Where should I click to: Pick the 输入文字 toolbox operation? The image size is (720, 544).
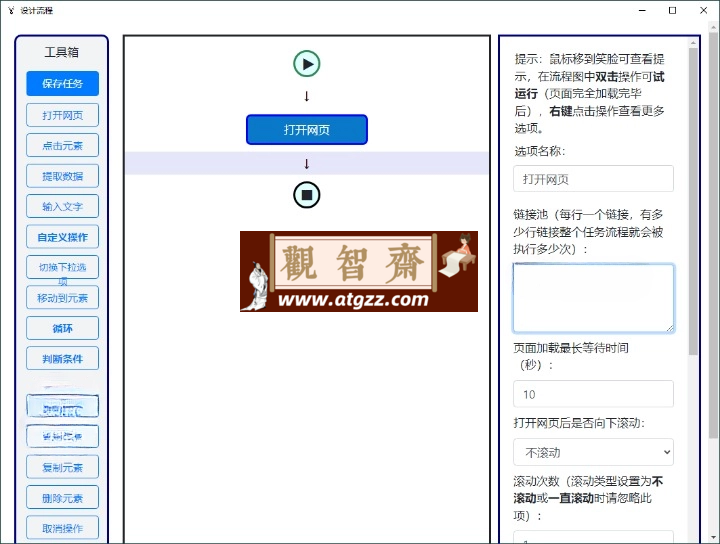pyautogui.click(x=62, y=206)
